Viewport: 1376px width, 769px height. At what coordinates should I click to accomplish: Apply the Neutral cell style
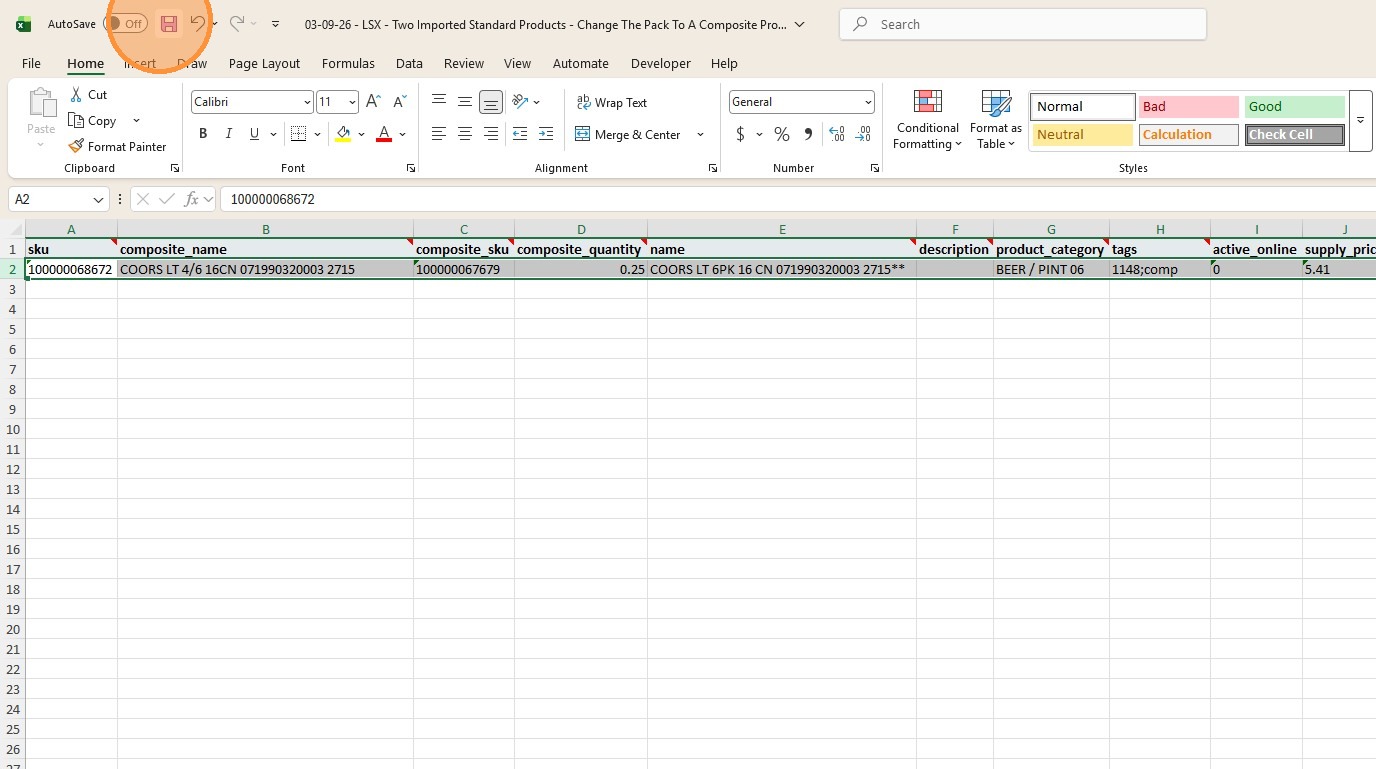pyautogui.click(x=1083, y=134)
